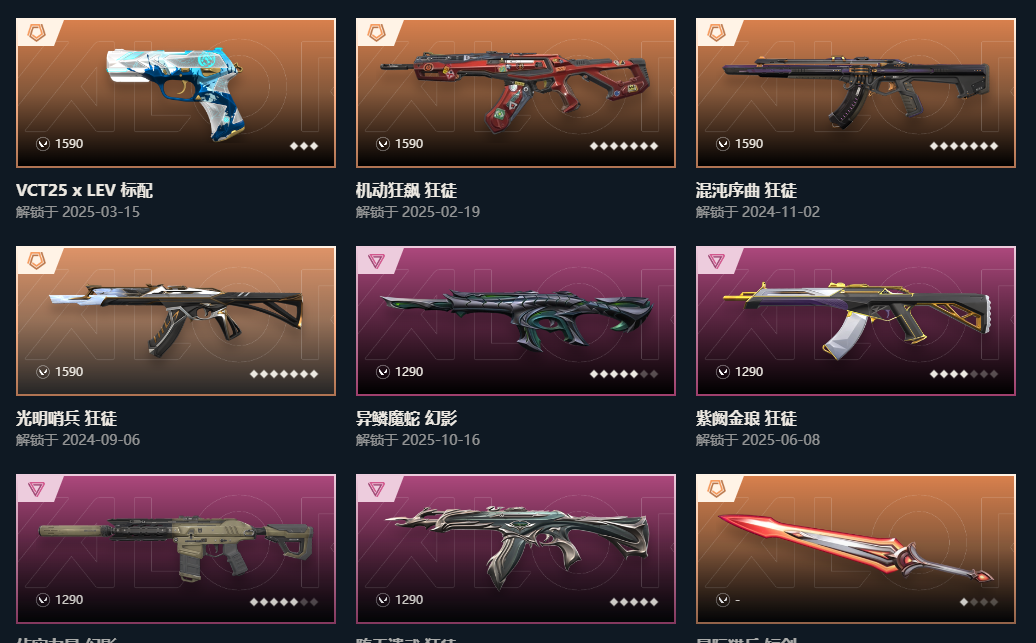Click the orange tier badge on VCT25 x LEV card
This screenshot has width=1036, height=643.
pos(37,32)
